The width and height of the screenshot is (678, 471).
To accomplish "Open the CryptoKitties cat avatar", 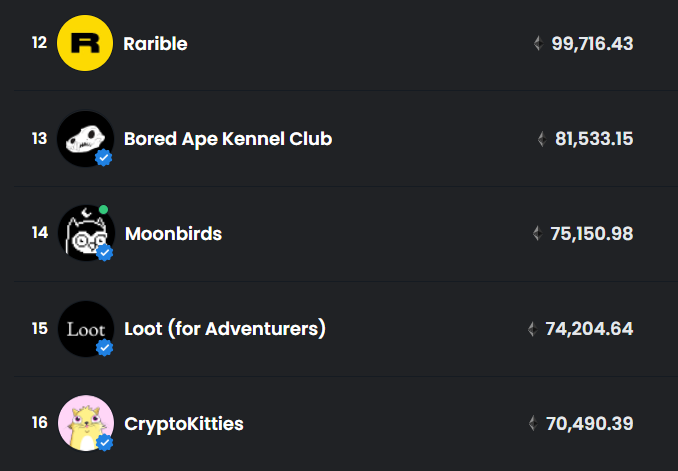I will click(85, 423).
